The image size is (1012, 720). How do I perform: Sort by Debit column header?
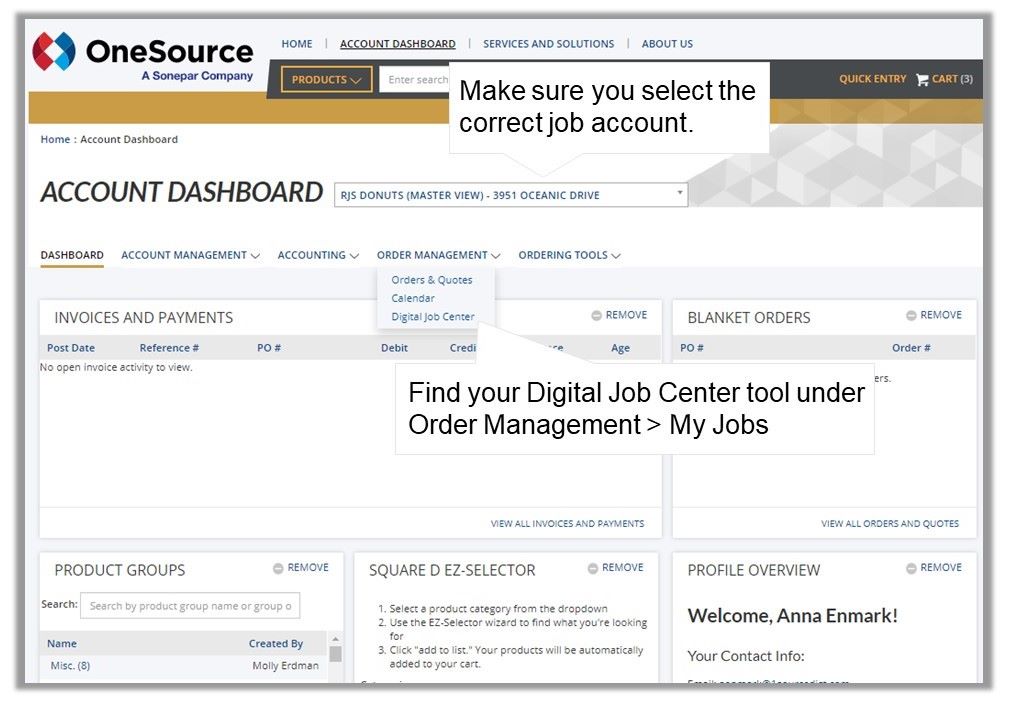[x=394, y=348]
